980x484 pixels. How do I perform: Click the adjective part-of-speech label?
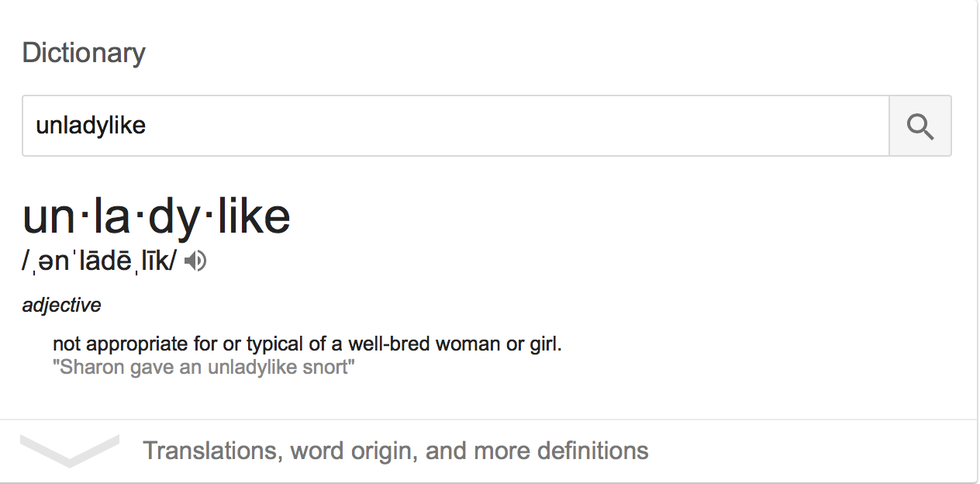pyautogui.click(x=61, y=305)
